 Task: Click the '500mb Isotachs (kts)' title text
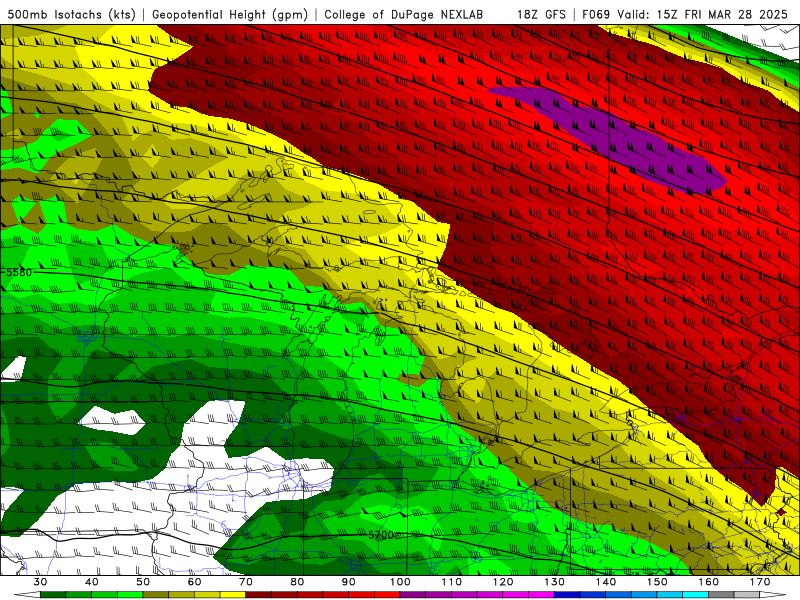coord(71,14)
